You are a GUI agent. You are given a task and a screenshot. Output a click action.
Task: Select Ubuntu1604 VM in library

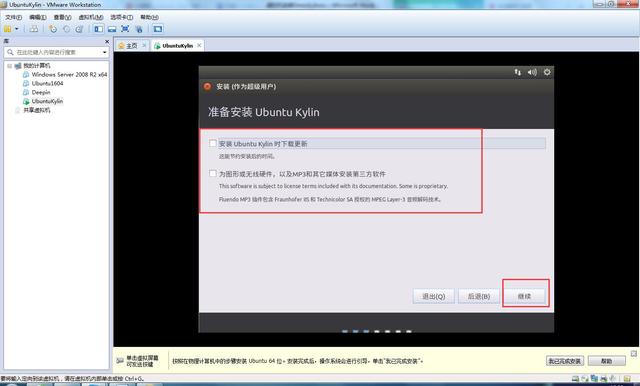[47, 83]
